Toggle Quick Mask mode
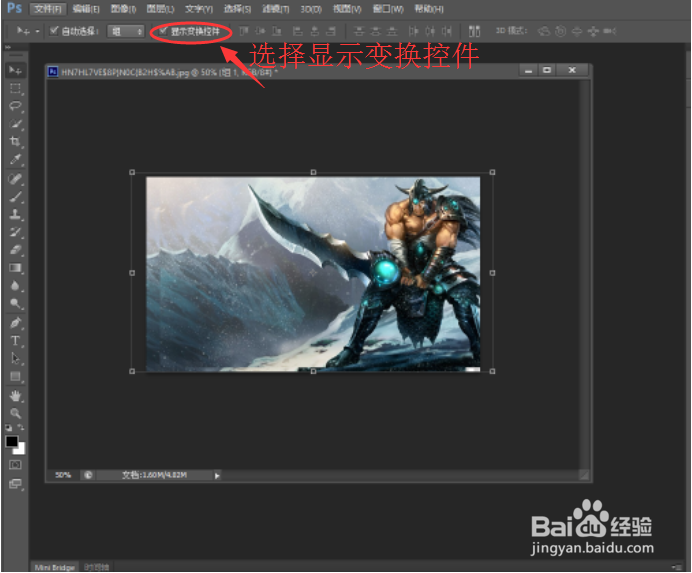 (15, 465)
